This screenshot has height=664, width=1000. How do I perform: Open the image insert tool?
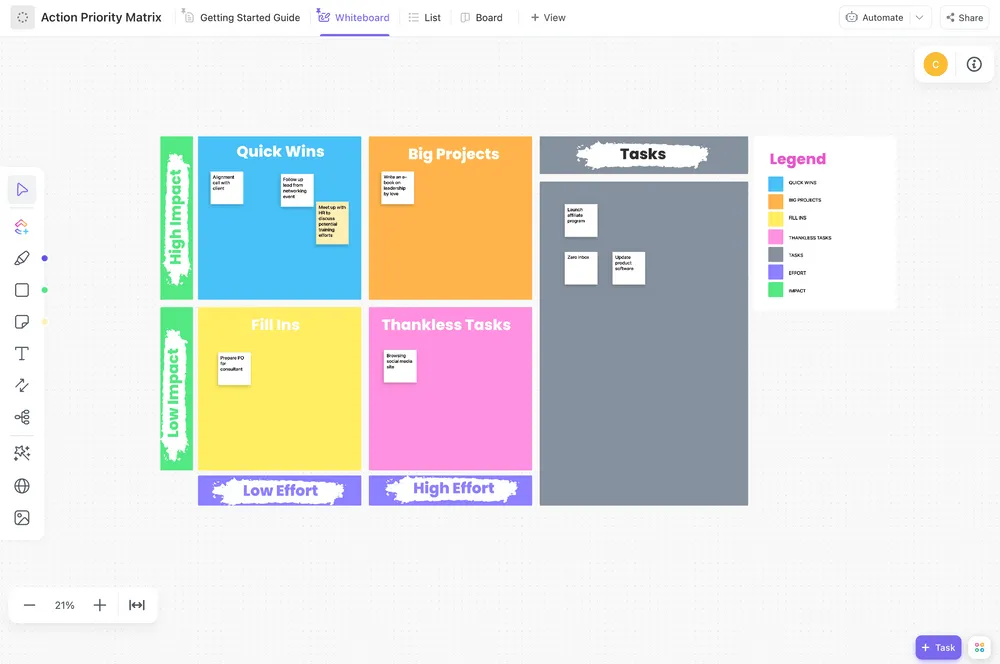[22, 518]
